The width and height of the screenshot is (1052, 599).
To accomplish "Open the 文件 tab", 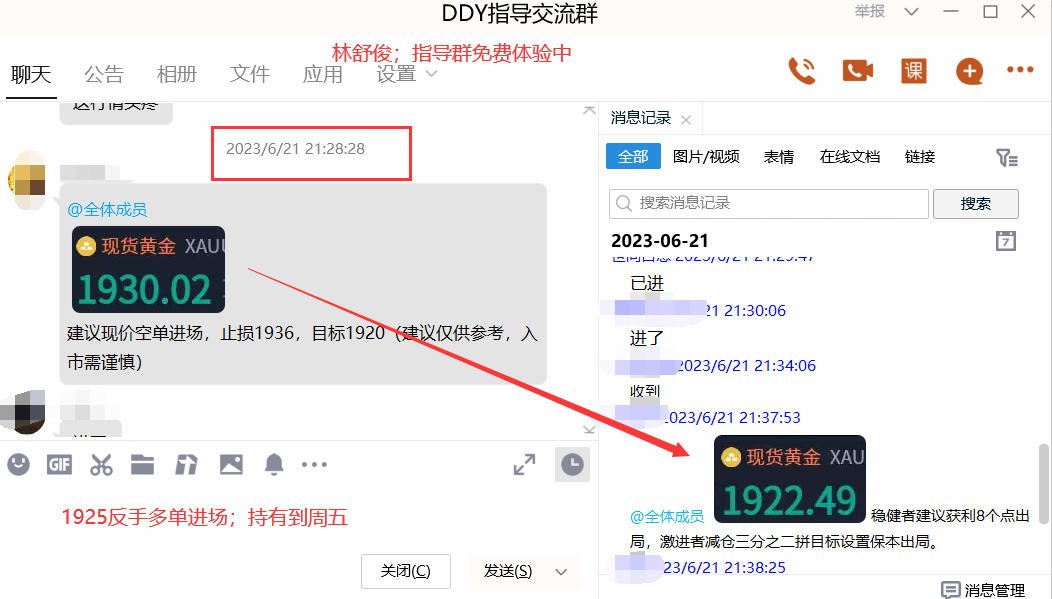I will click(250, 74).
